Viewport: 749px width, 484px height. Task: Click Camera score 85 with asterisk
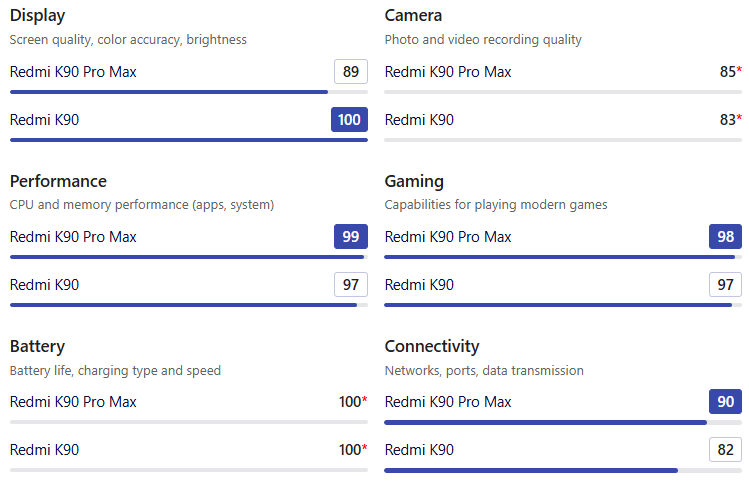tap(730, 72)
